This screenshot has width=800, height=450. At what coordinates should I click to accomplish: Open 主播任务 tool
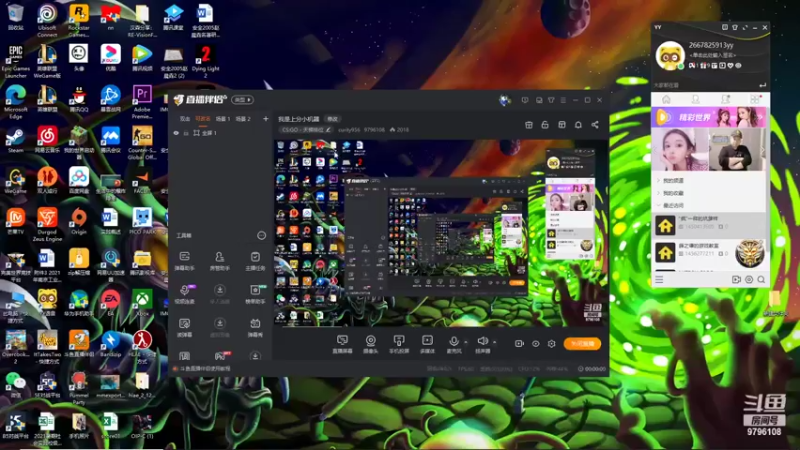pyautogui.click(x=255, y=260)
